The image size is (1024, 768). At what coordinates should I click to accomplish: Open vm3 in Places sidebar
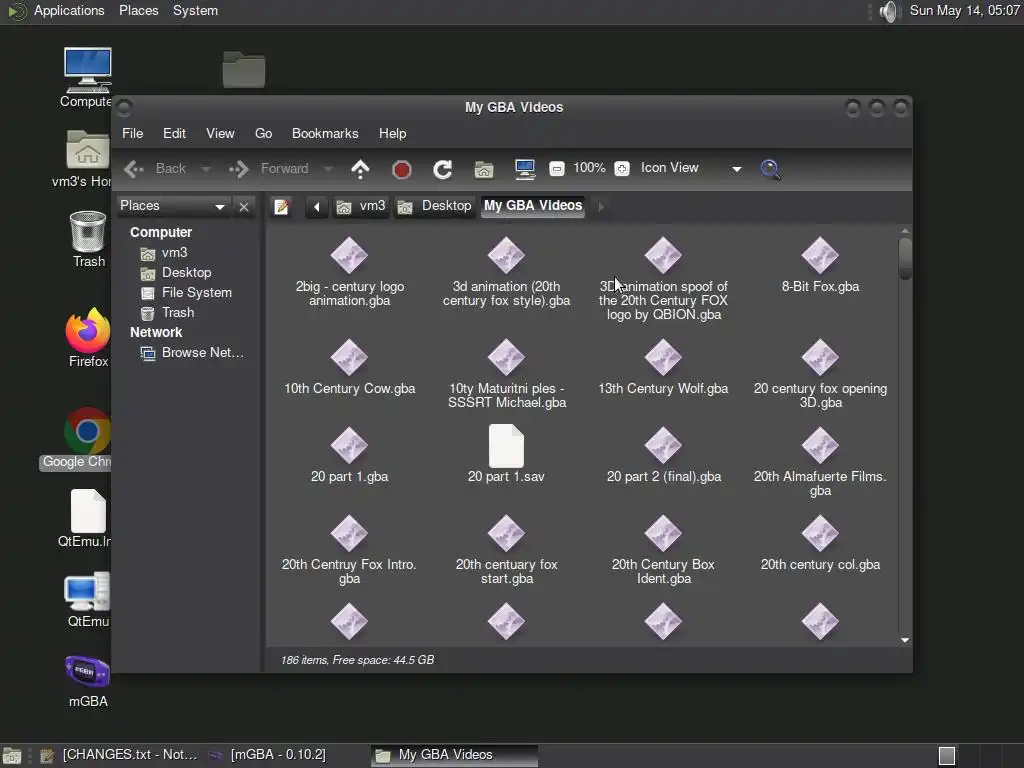(x=165, y=253)
